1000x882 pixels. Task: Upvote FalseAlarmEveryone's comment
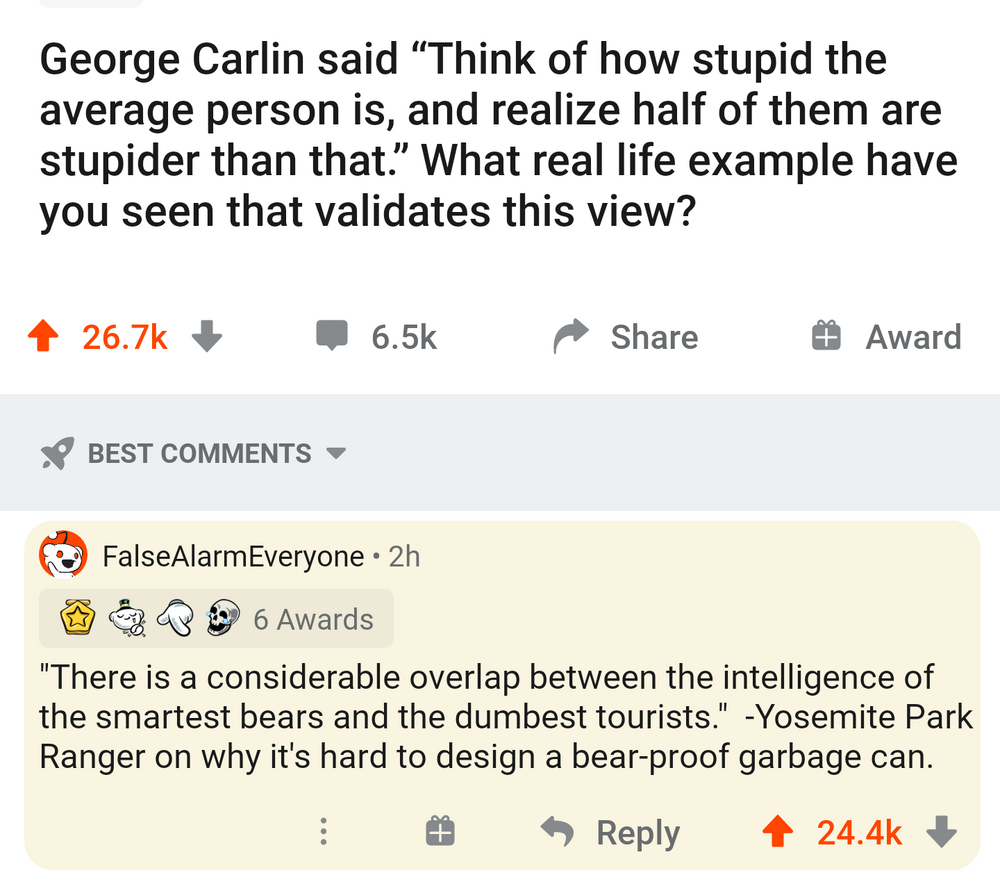coord(778,831)
